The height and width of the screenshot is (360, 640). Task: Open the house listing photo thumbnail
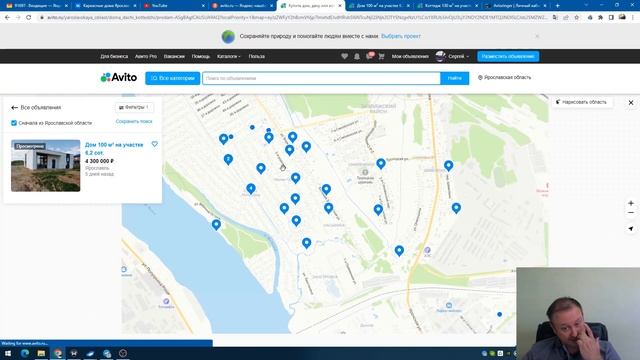(46, 166)
